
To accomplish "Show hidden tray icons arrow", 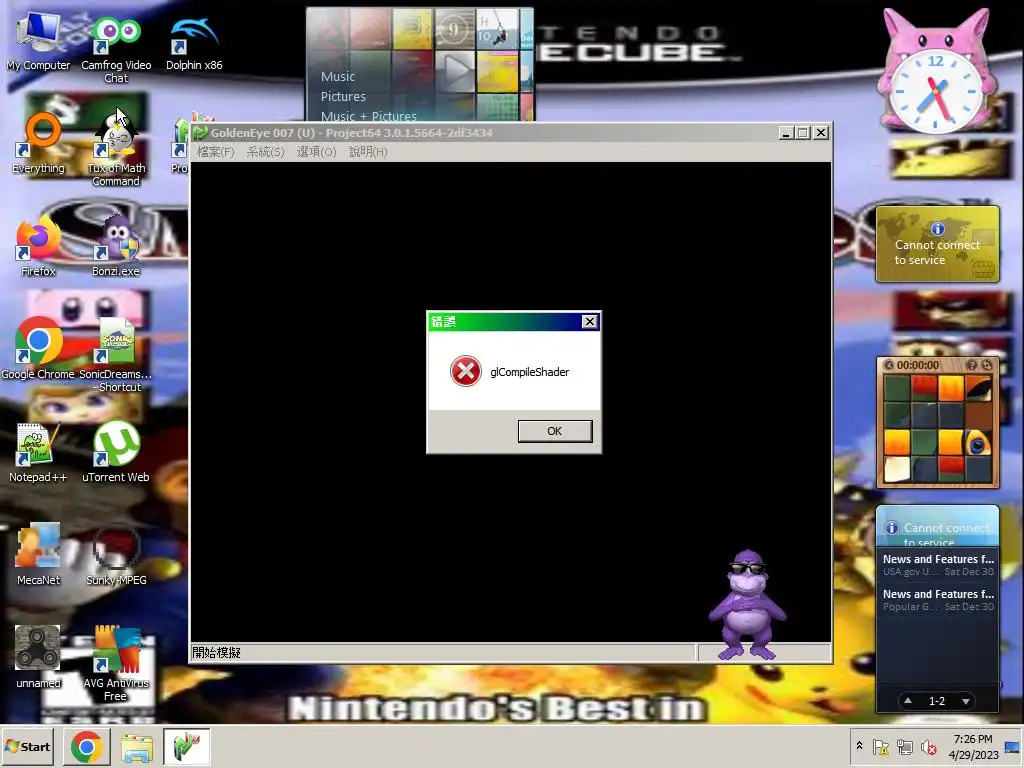I will tap(859, 746).
